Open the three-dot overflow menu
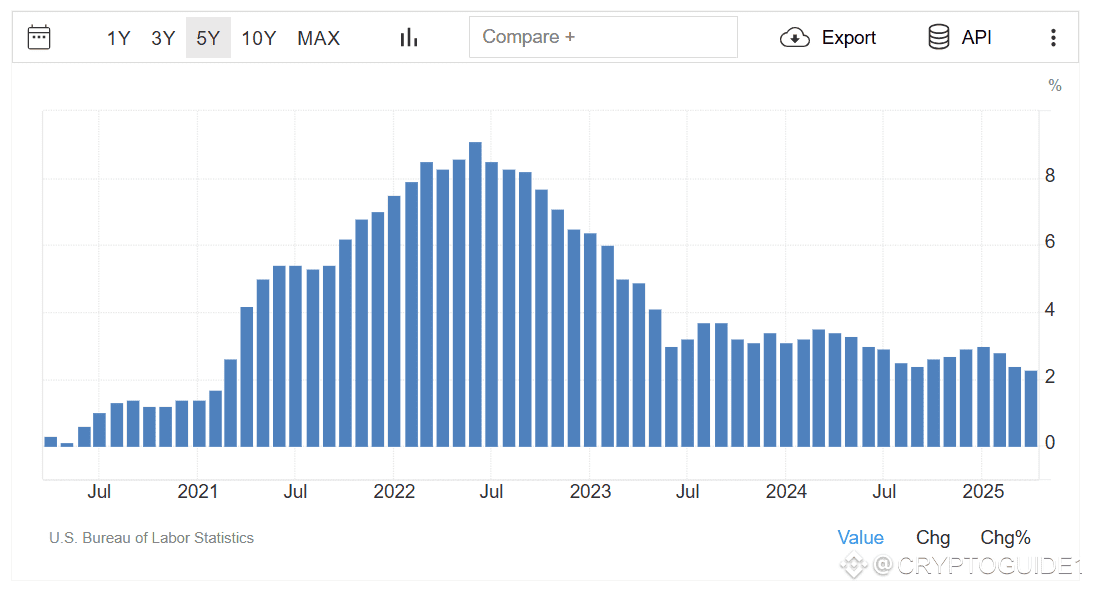The width and height of the screenshot is (1094, 590). [x=1053, y=37]
